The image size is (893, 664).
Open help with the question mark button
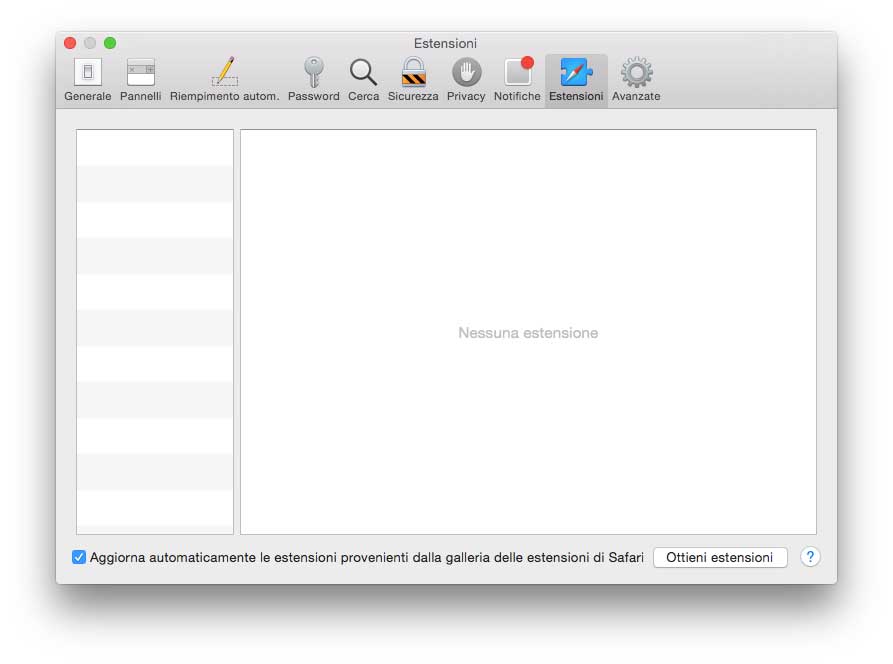810,557
